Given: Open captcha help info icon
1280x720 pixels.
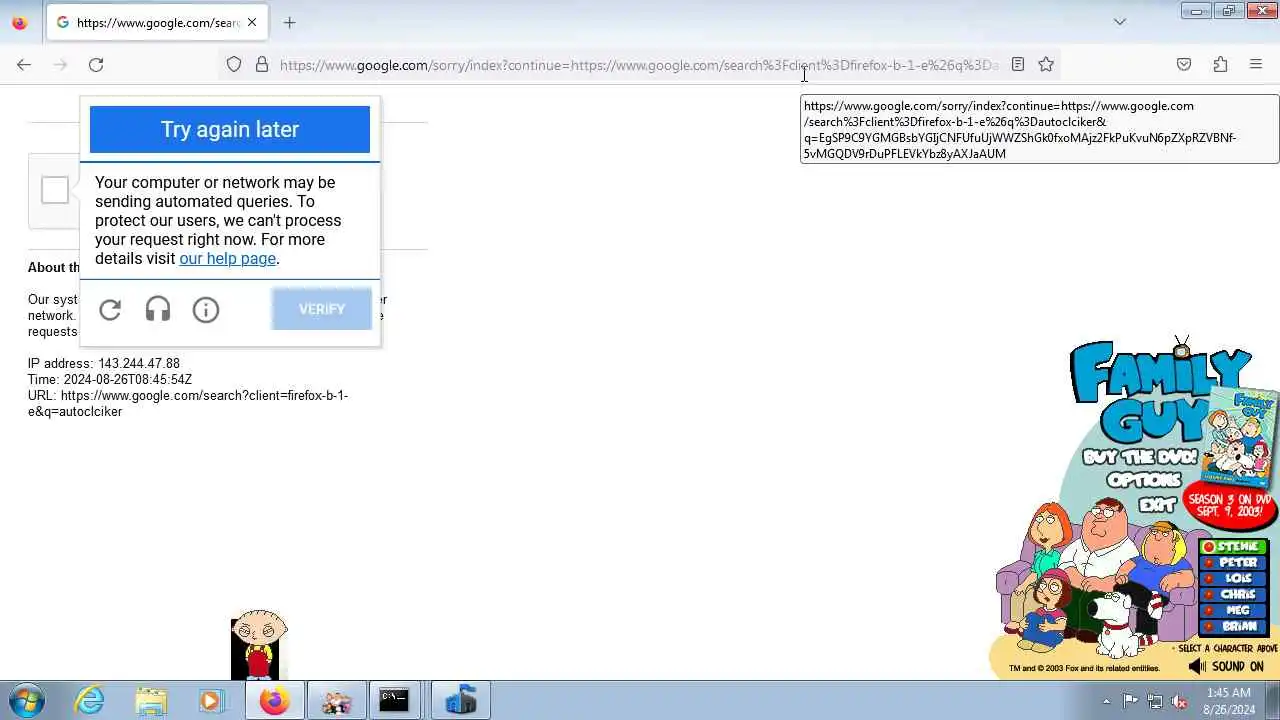Looking at the screenshot, I should (x=206, y=310).
